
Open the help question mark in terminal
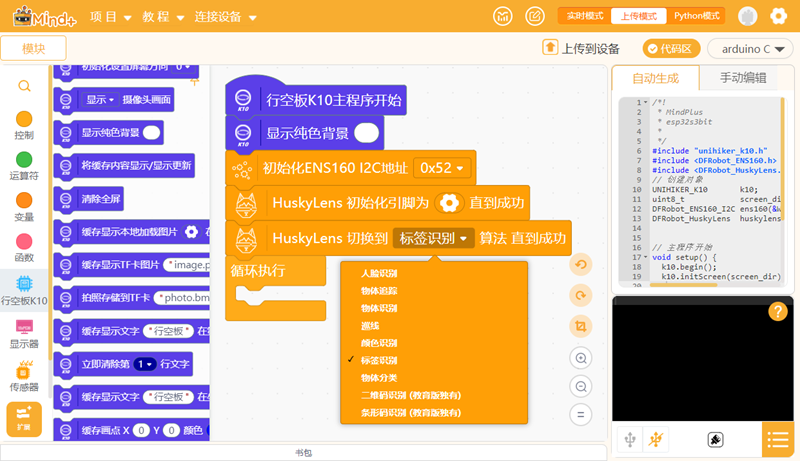coord(778,311)
